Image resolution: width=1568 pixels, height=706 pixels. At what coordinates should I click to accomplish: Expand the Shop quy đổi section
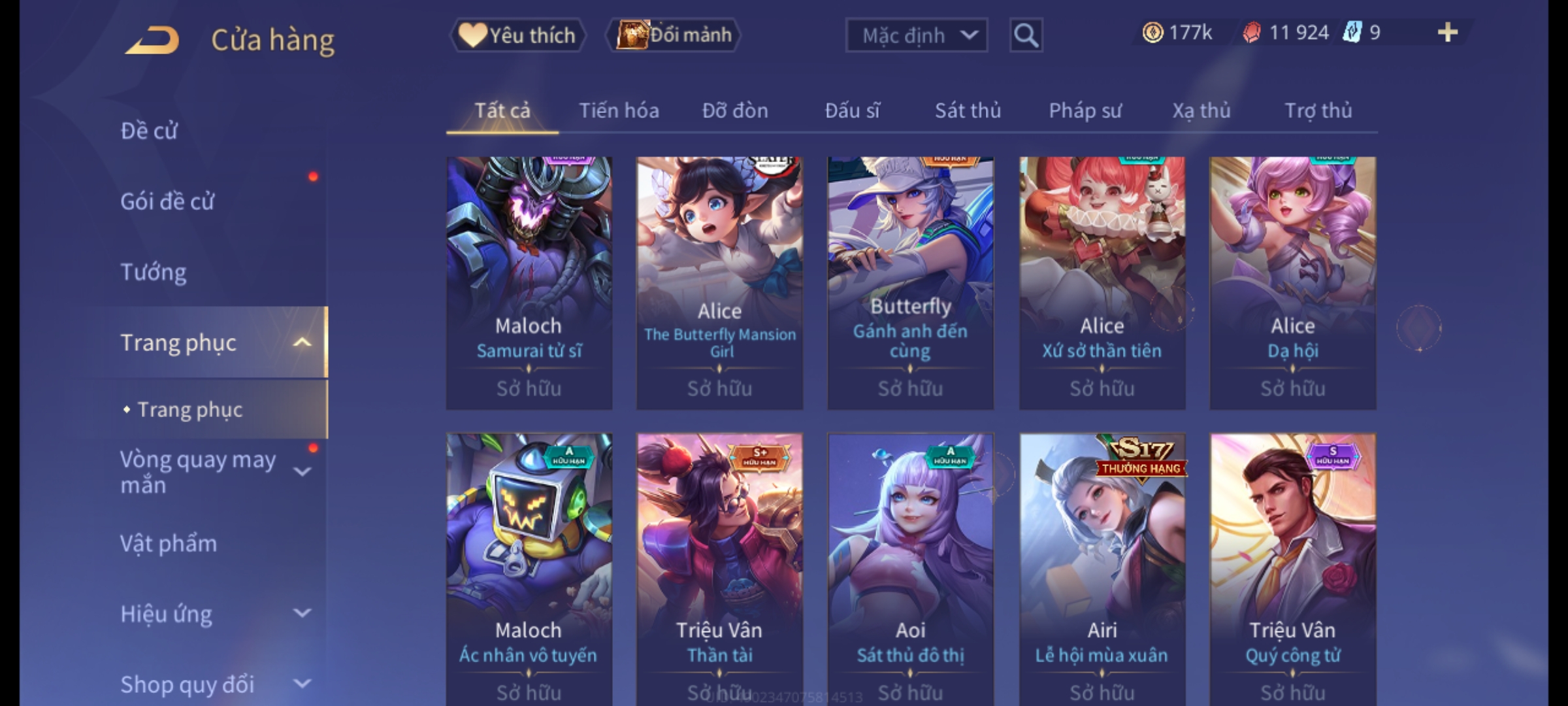302,684
